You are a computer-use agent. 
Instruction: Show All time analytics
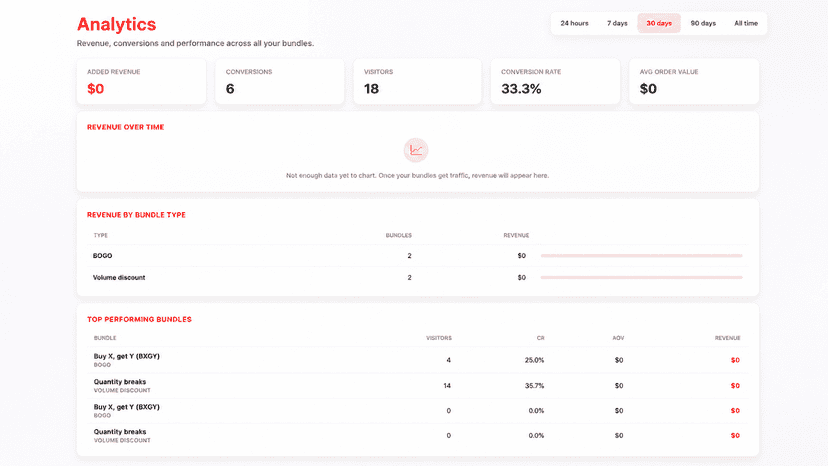(x=746, y=23)
